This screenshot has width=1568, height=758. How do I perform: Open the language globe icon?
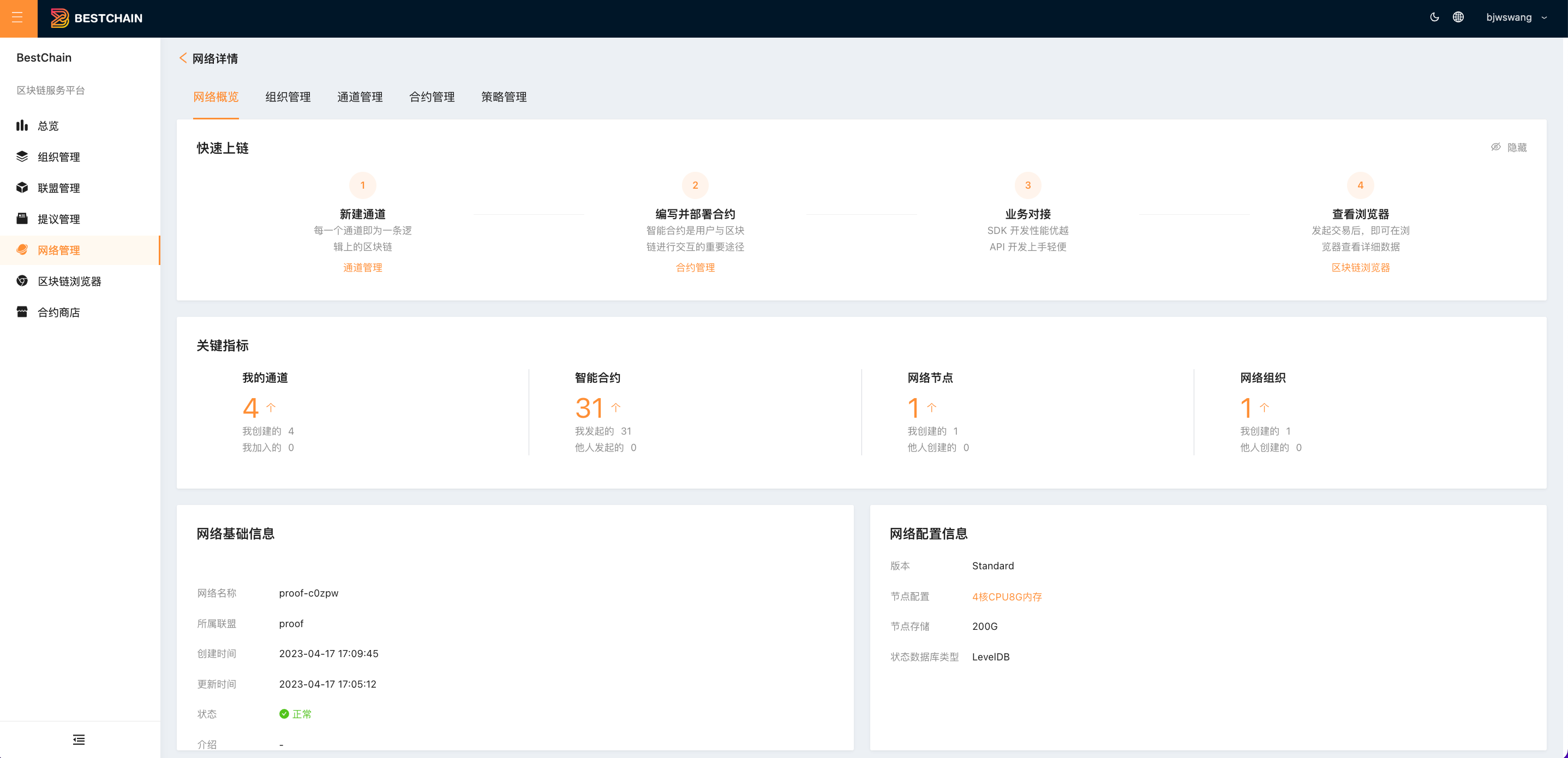tap(1458, 17)
